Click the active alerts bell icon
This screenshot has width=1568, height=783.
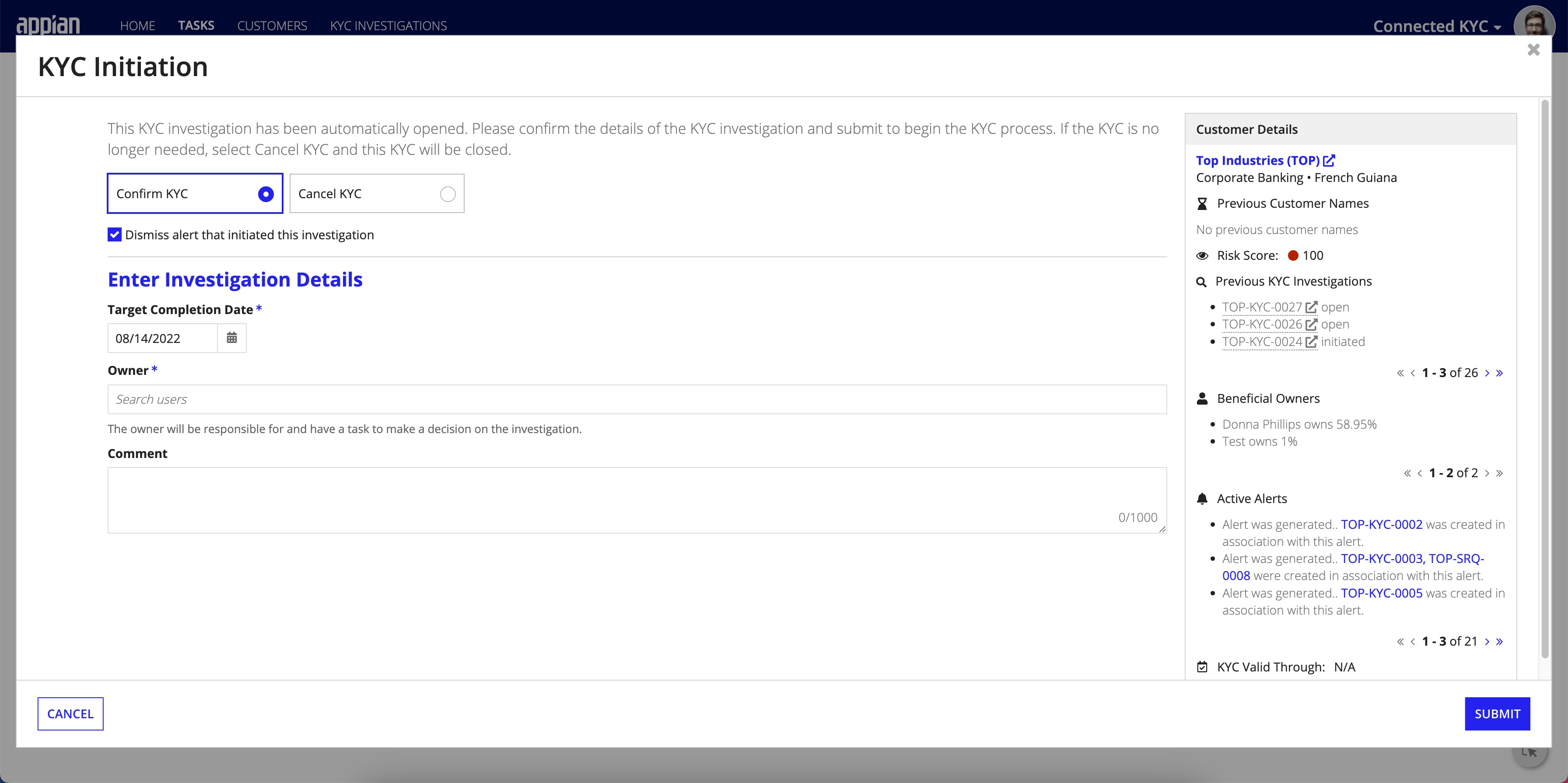click(1202, 498)
